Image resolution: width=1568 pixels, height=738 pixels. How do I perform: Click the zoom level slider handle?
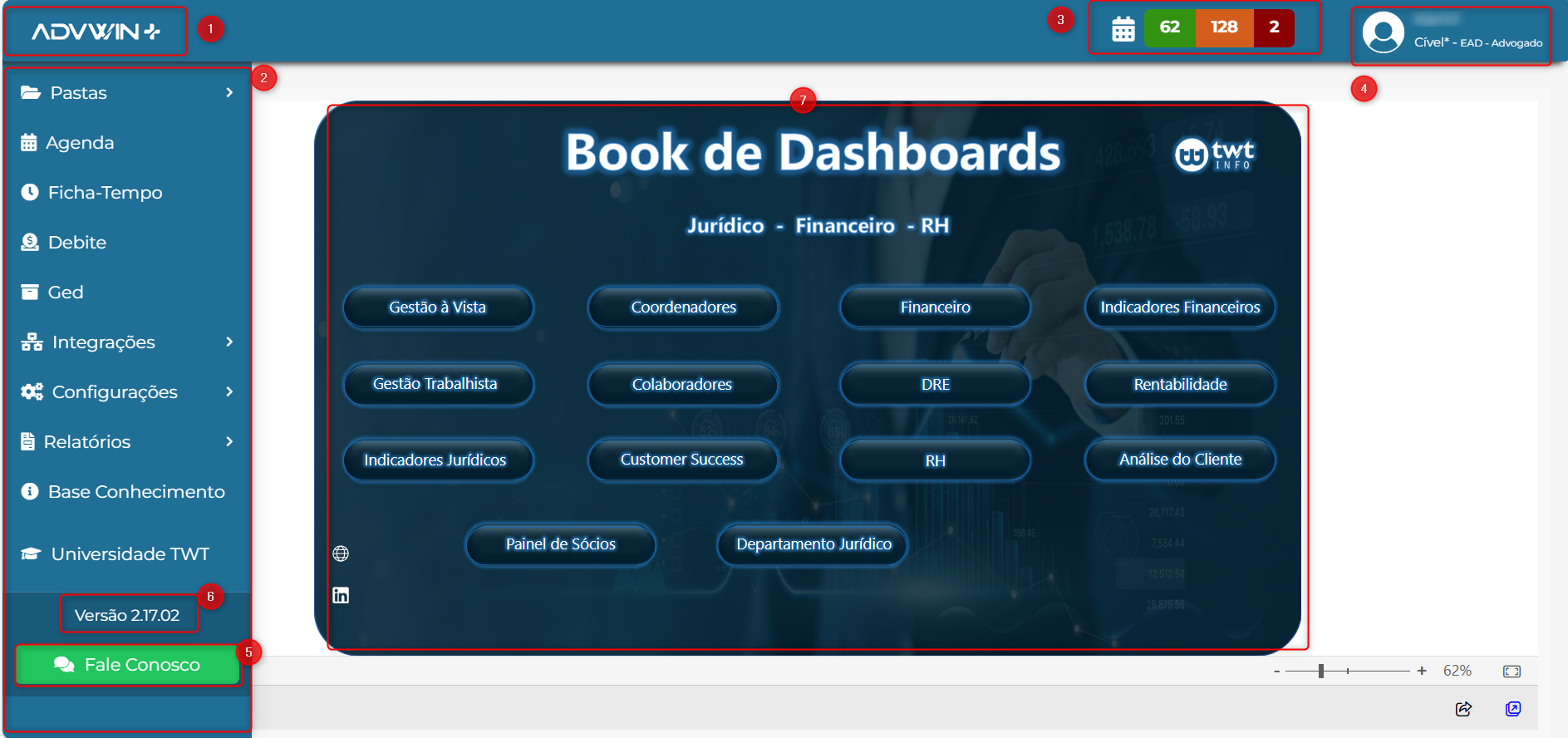[x=1320, y=671]
